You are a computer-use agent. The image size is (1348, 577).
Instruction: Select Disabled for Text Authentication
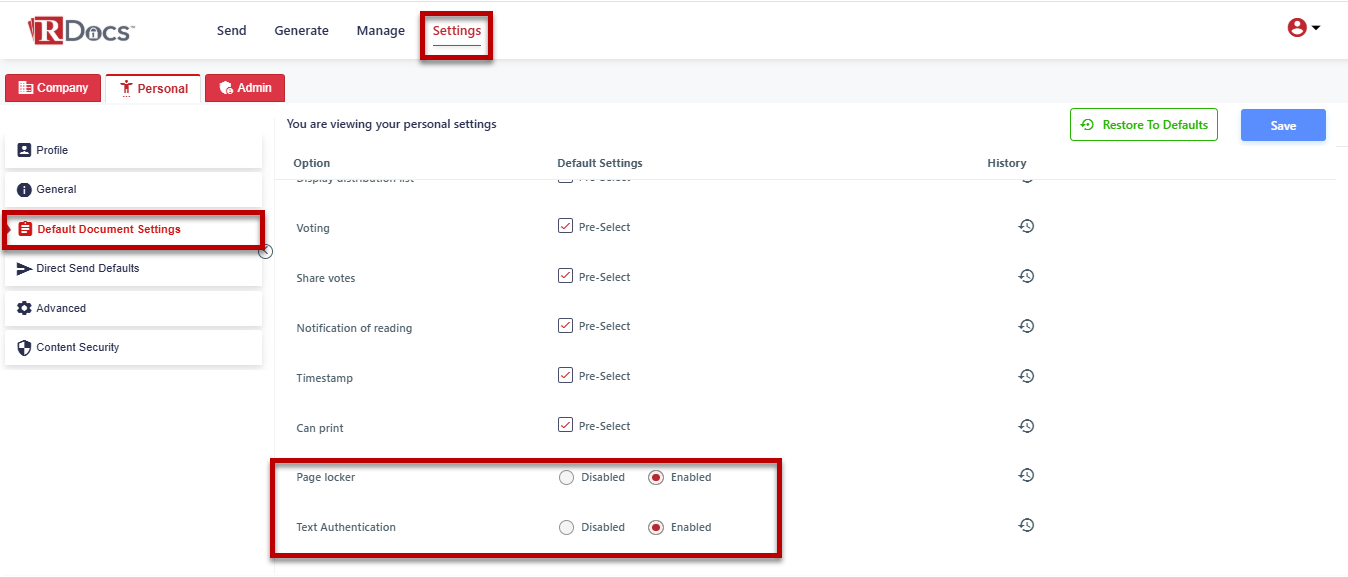[567, 528]
